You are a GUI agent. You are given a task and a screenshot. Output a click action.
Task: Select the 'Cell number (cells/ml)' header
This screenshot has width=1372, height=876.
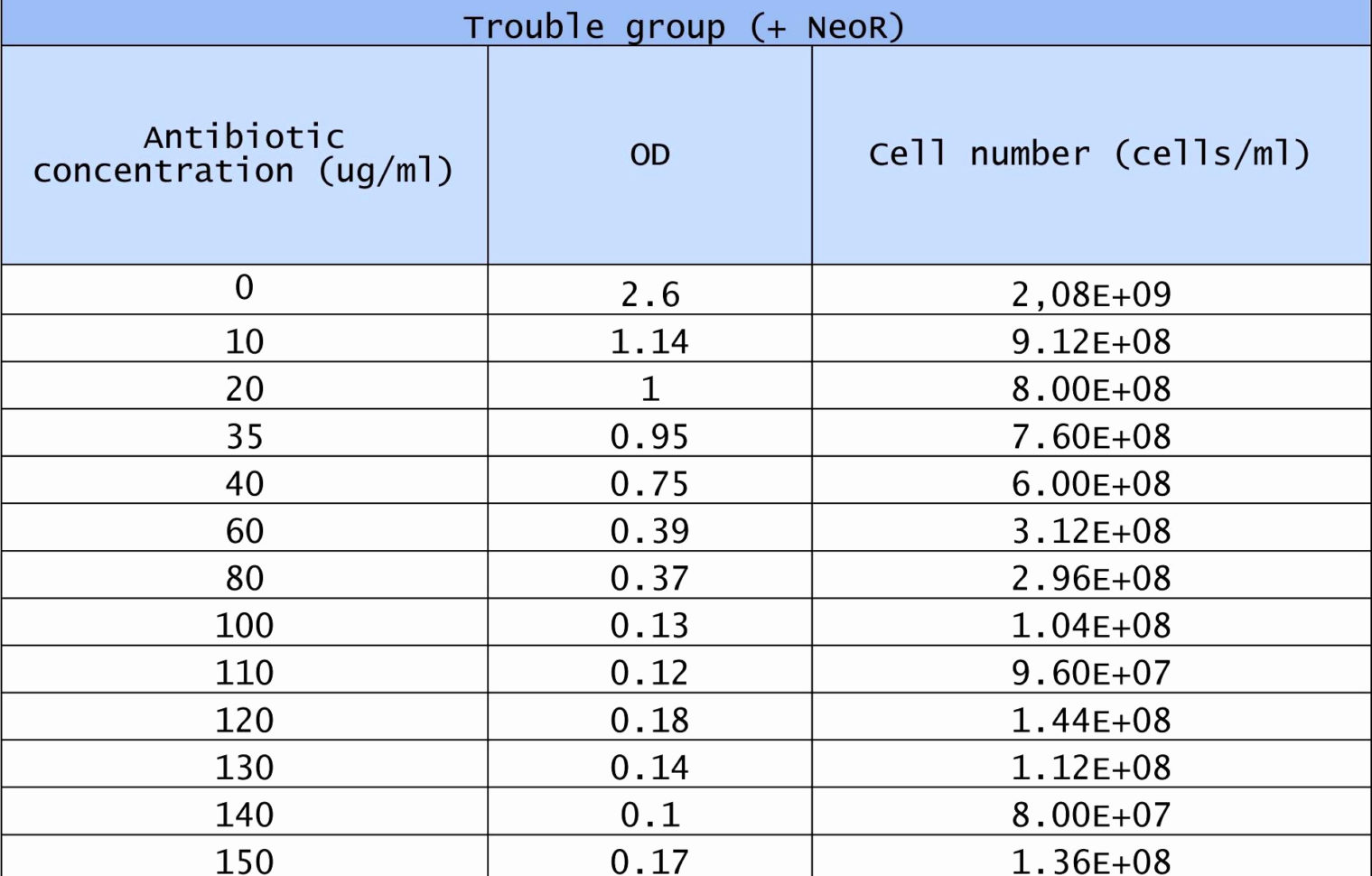coord(1090,154)
